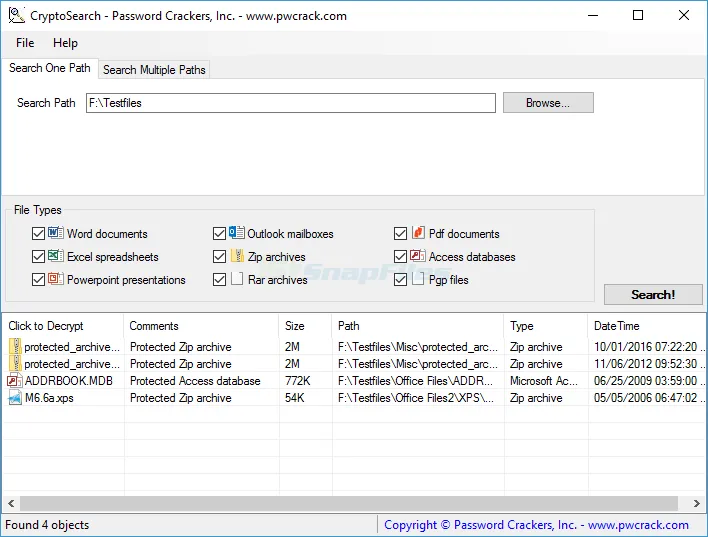708x537 pixels.
Task: Click the Zip archives file type icon
Action: coord(237,256)
